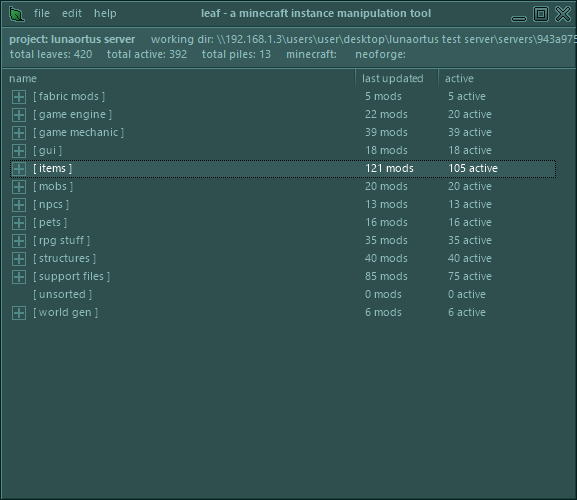Expand the game engine pile
The image size is (577, 500).
(x=19, y=115)
